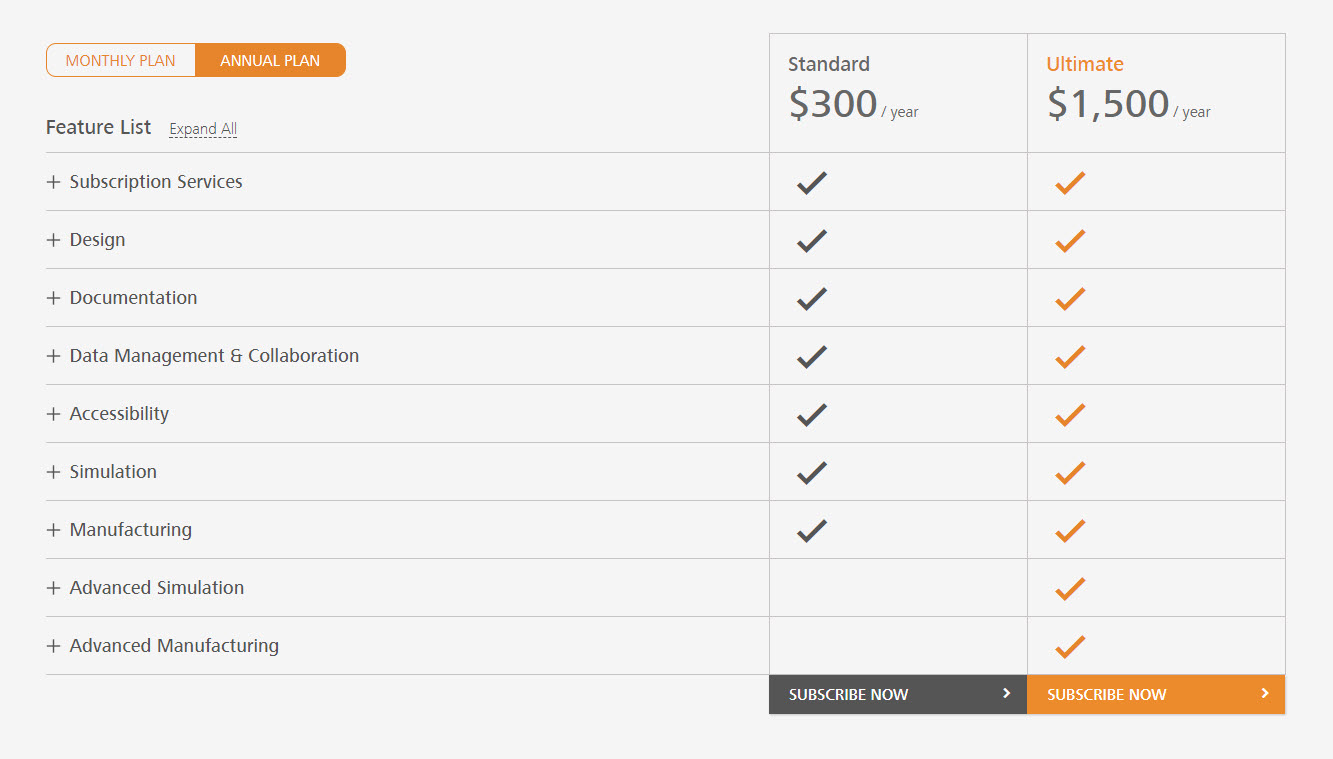Click the Standard $300 per year price
1333x759 pixels.
[853, 104]
